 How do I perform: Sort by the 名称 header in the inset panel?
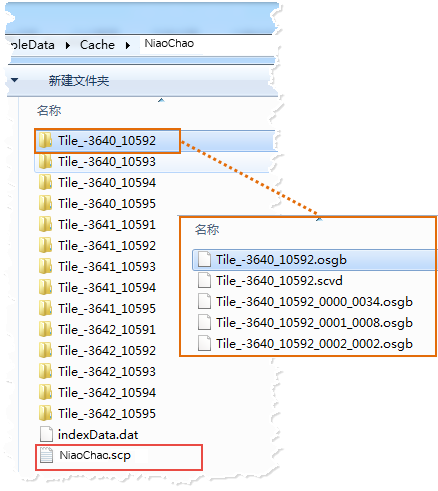point(207,229)
